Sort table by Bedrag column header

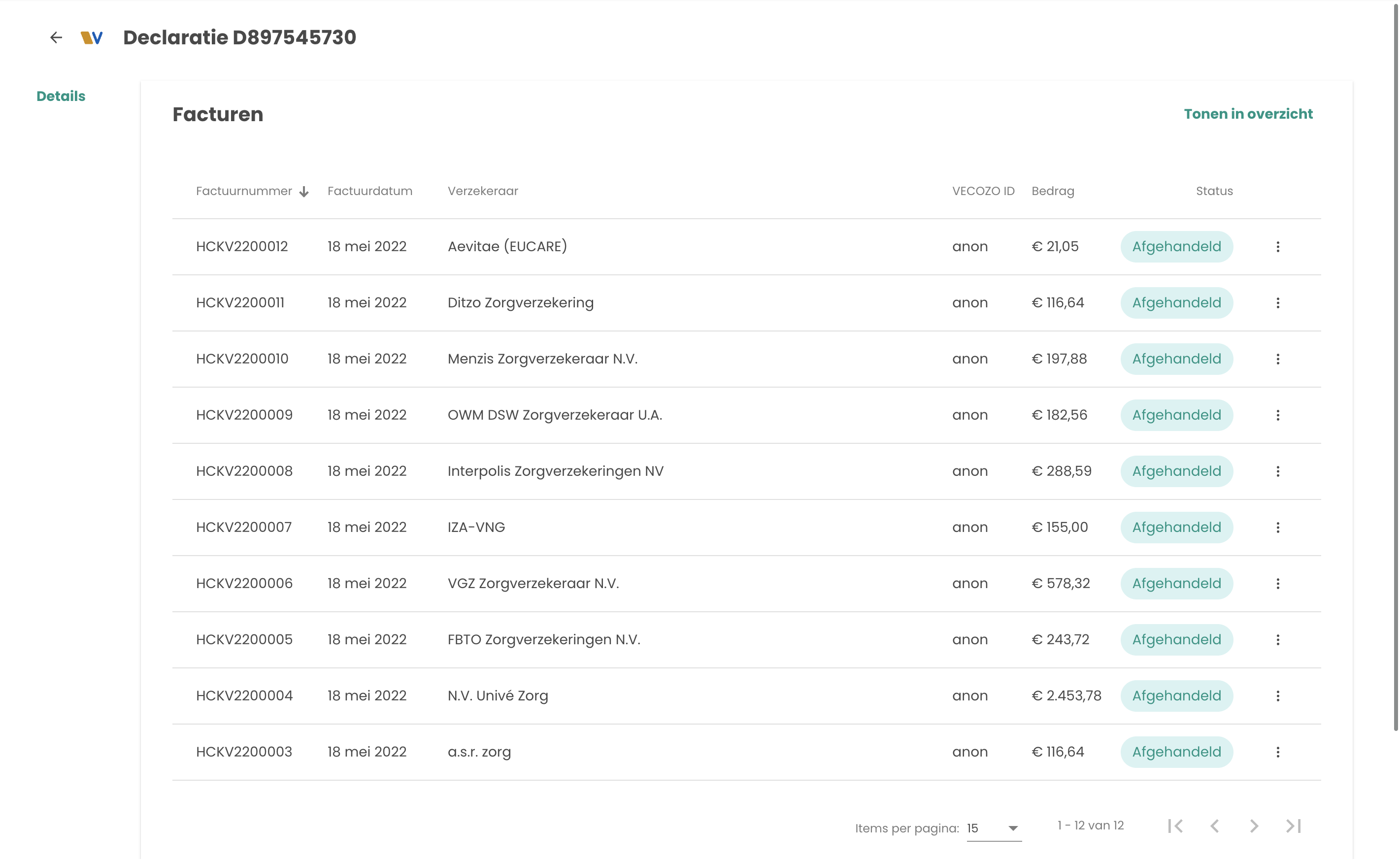tap(1052, 191)
